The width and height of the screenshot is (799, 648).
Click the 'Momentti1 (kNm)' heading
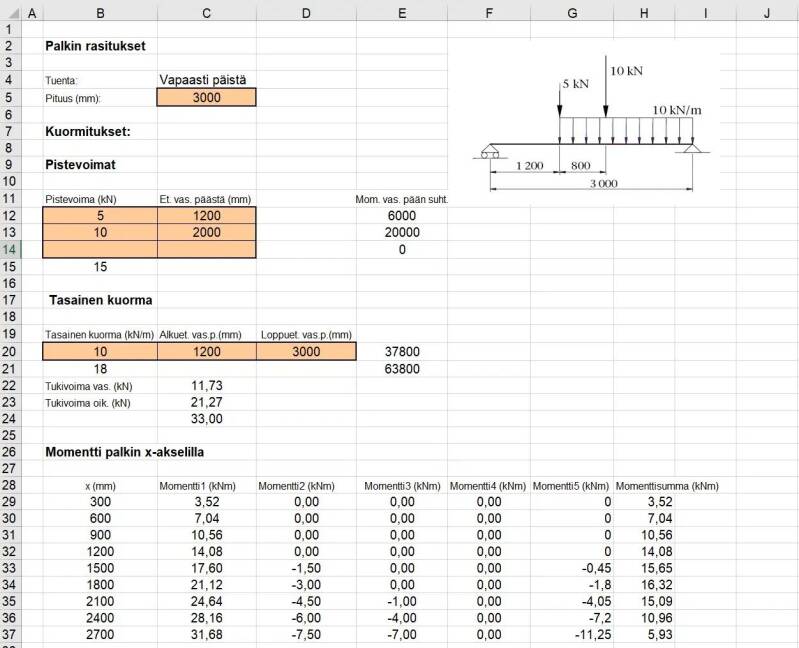click(197, 487)
